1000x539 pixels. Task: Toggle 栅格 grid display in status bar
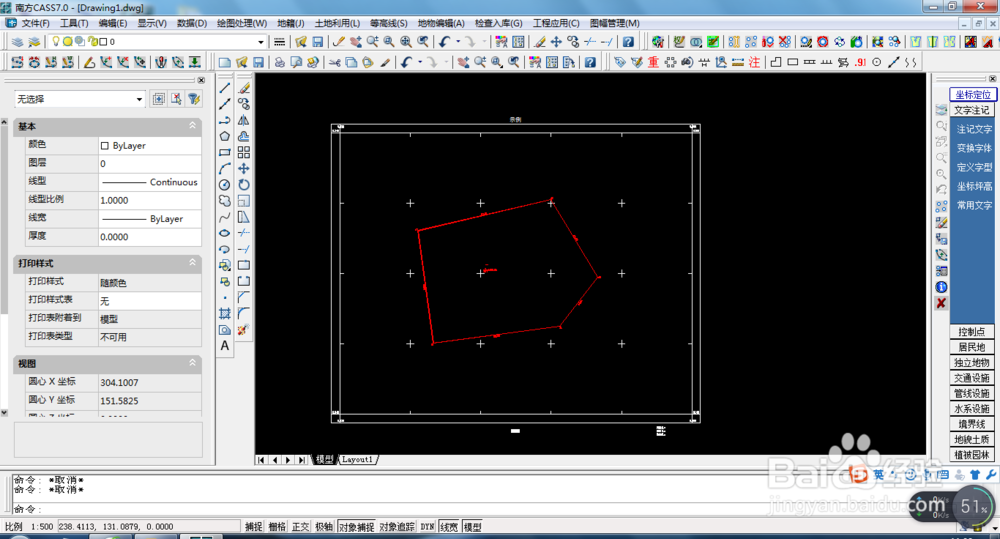point(277,527)
